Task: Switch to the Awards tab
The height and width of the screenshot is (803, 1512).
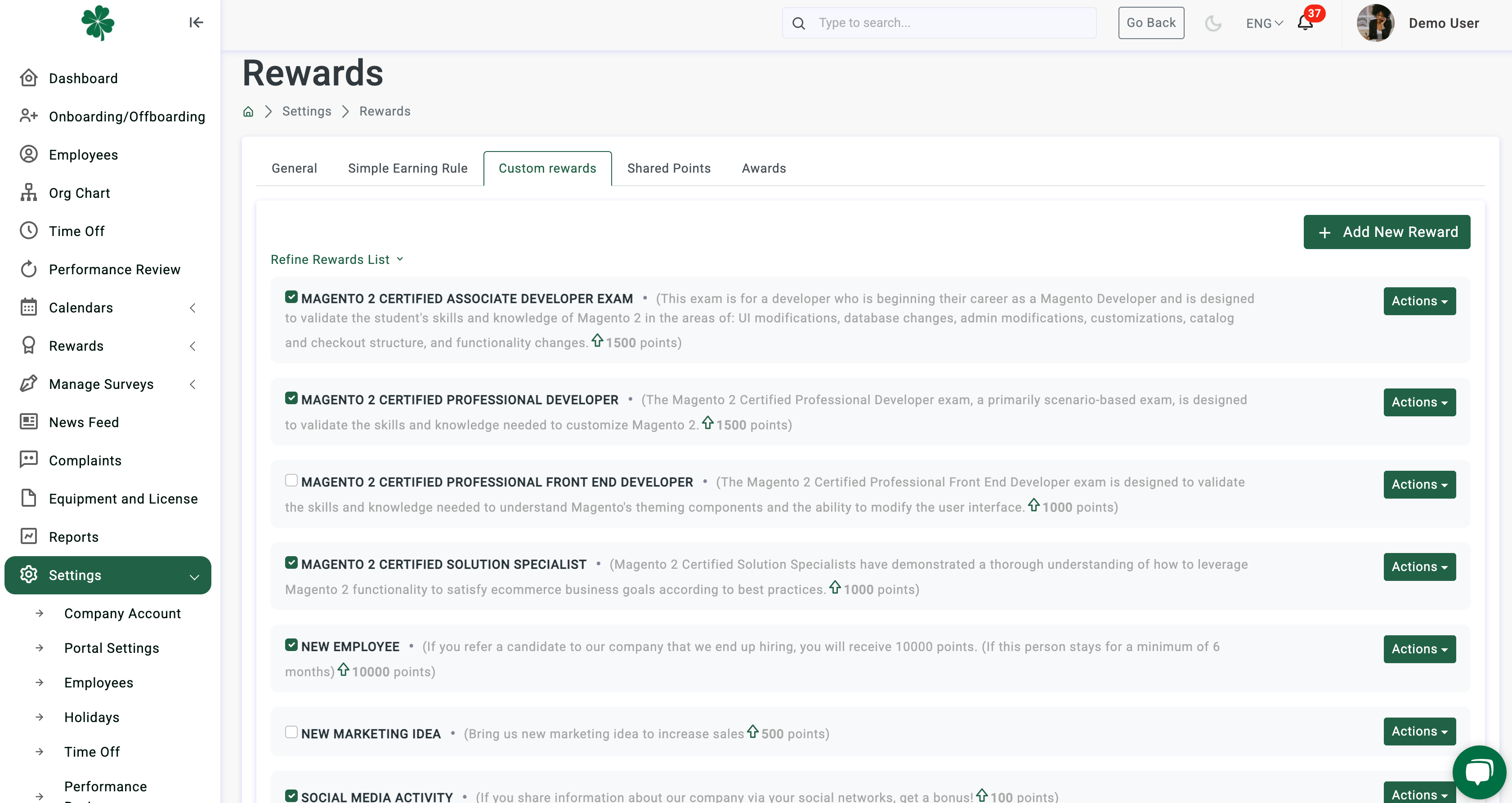Action: [764, 169]
